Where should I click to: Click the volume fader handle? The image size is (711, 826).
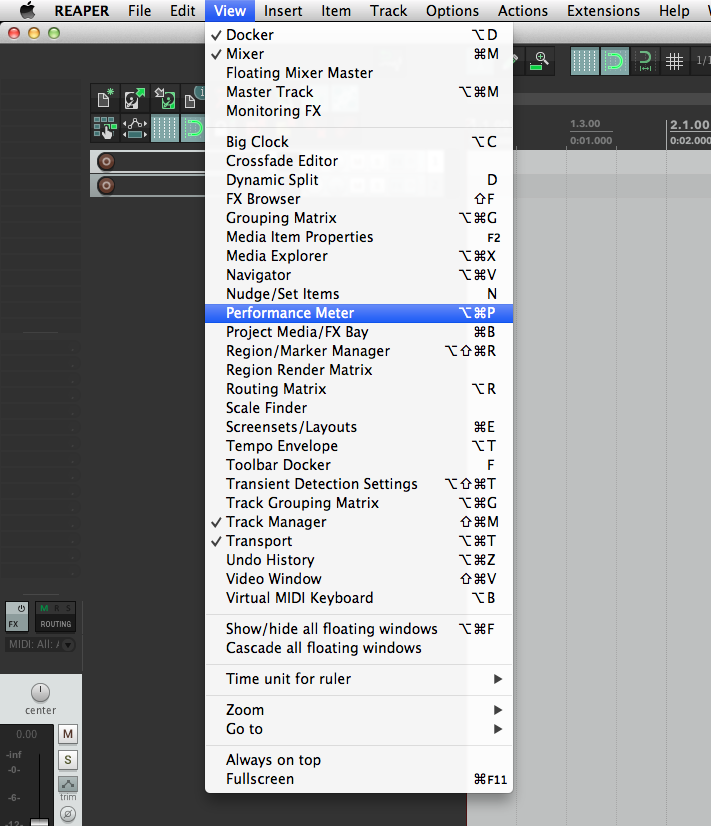click(x=40, y=822)
